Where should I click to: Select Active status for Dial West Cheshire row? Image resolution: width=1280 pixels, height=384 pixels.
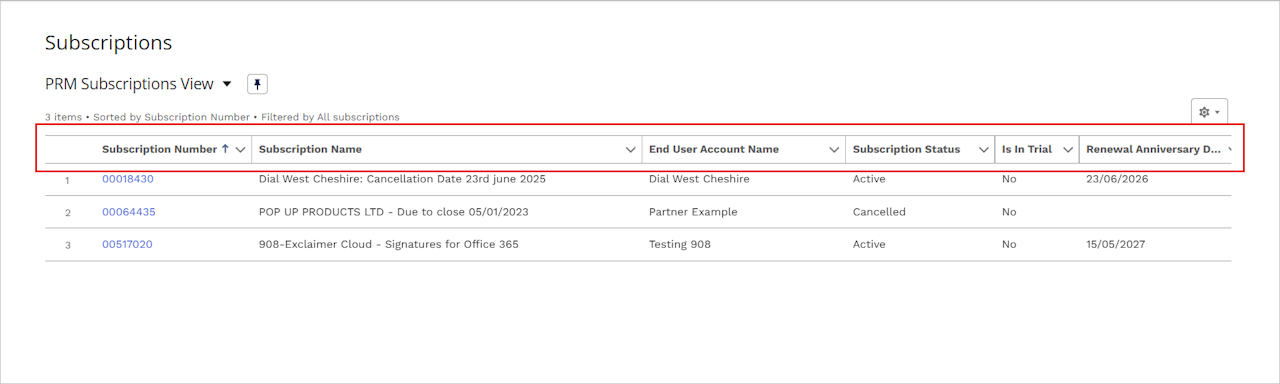click(869, 179)
